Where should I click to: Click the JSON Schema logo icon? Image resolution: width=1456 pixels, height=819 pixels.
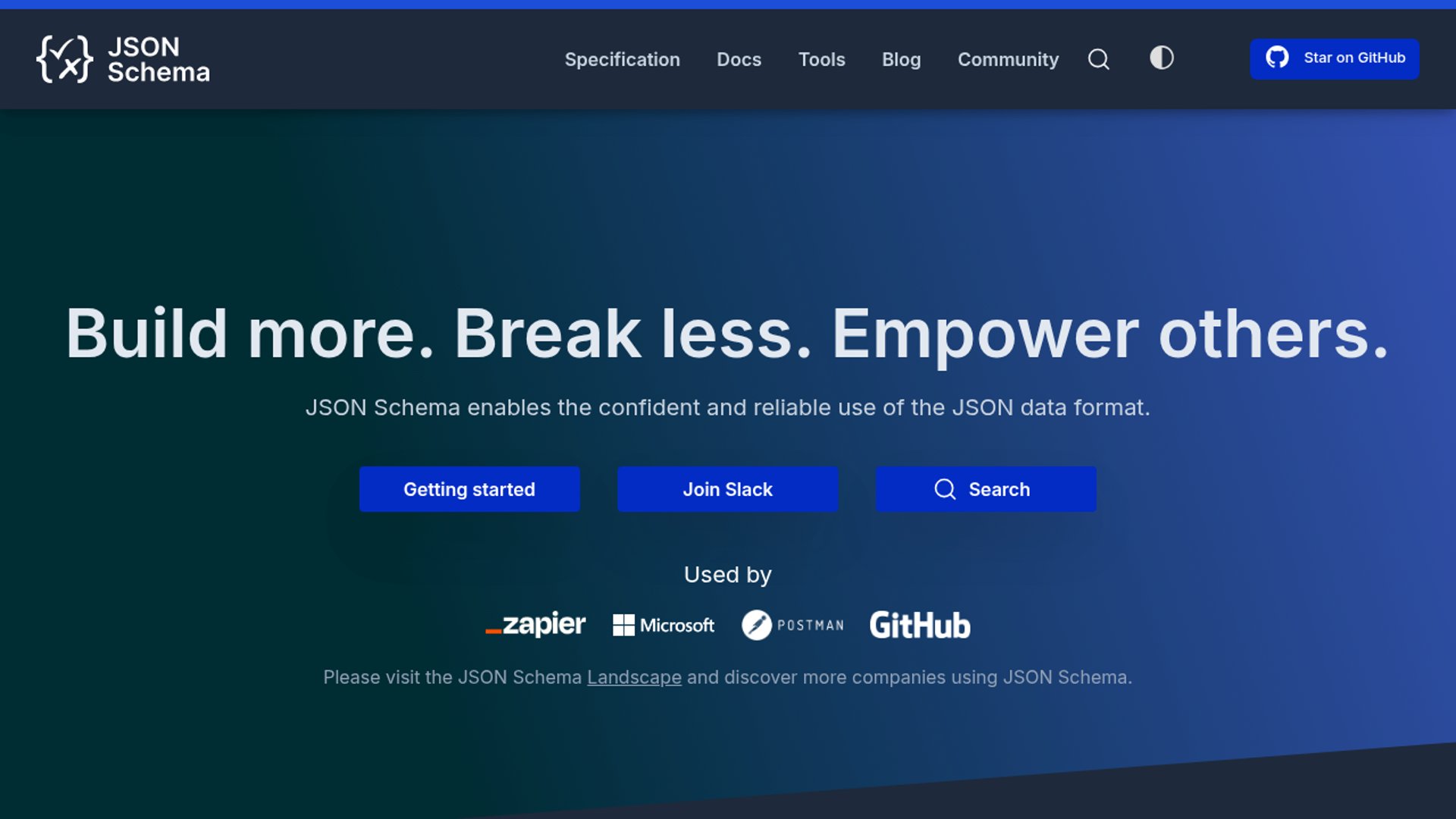64,59
